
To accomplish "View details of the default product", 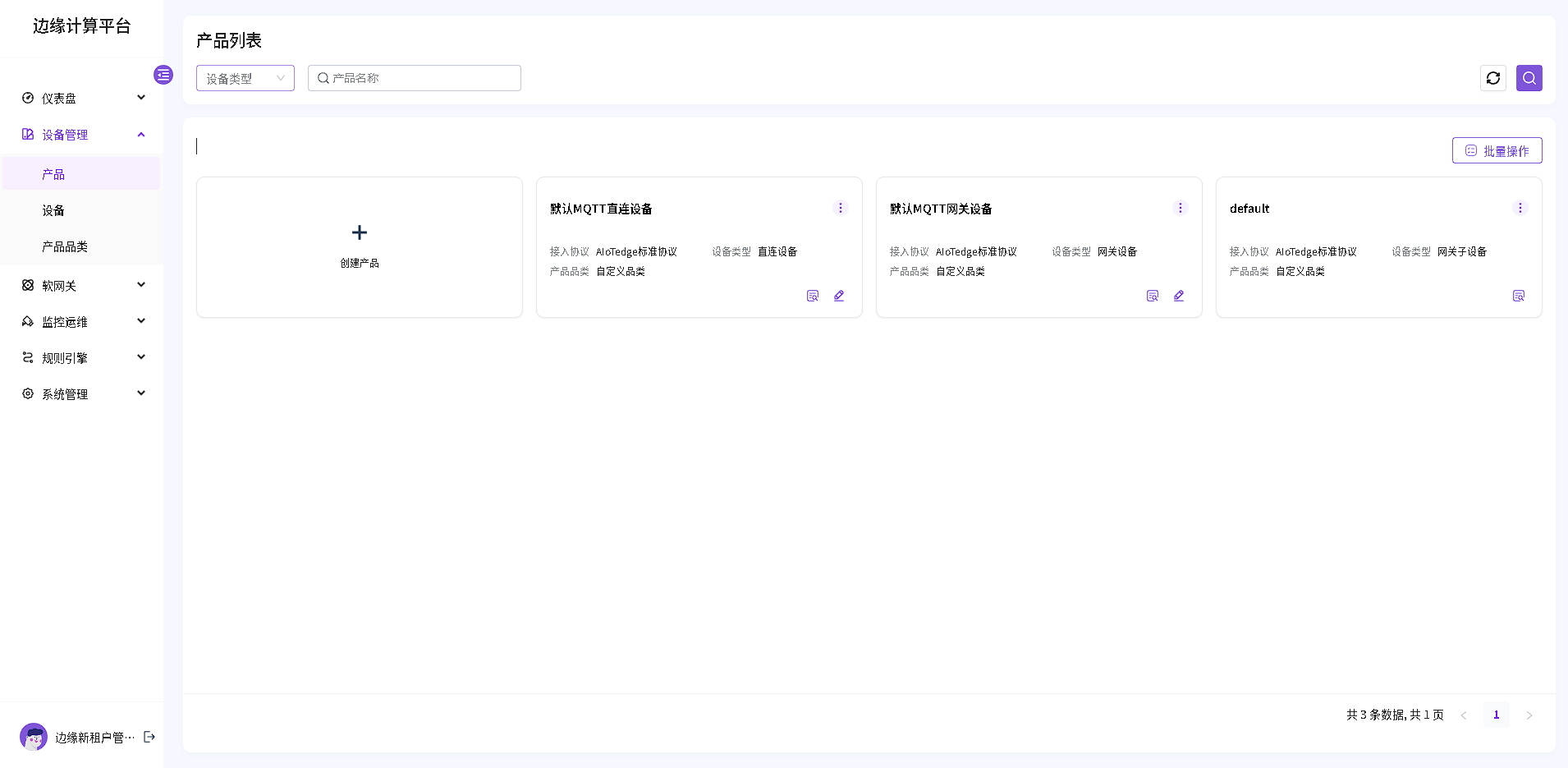I will click(1518, 296).
